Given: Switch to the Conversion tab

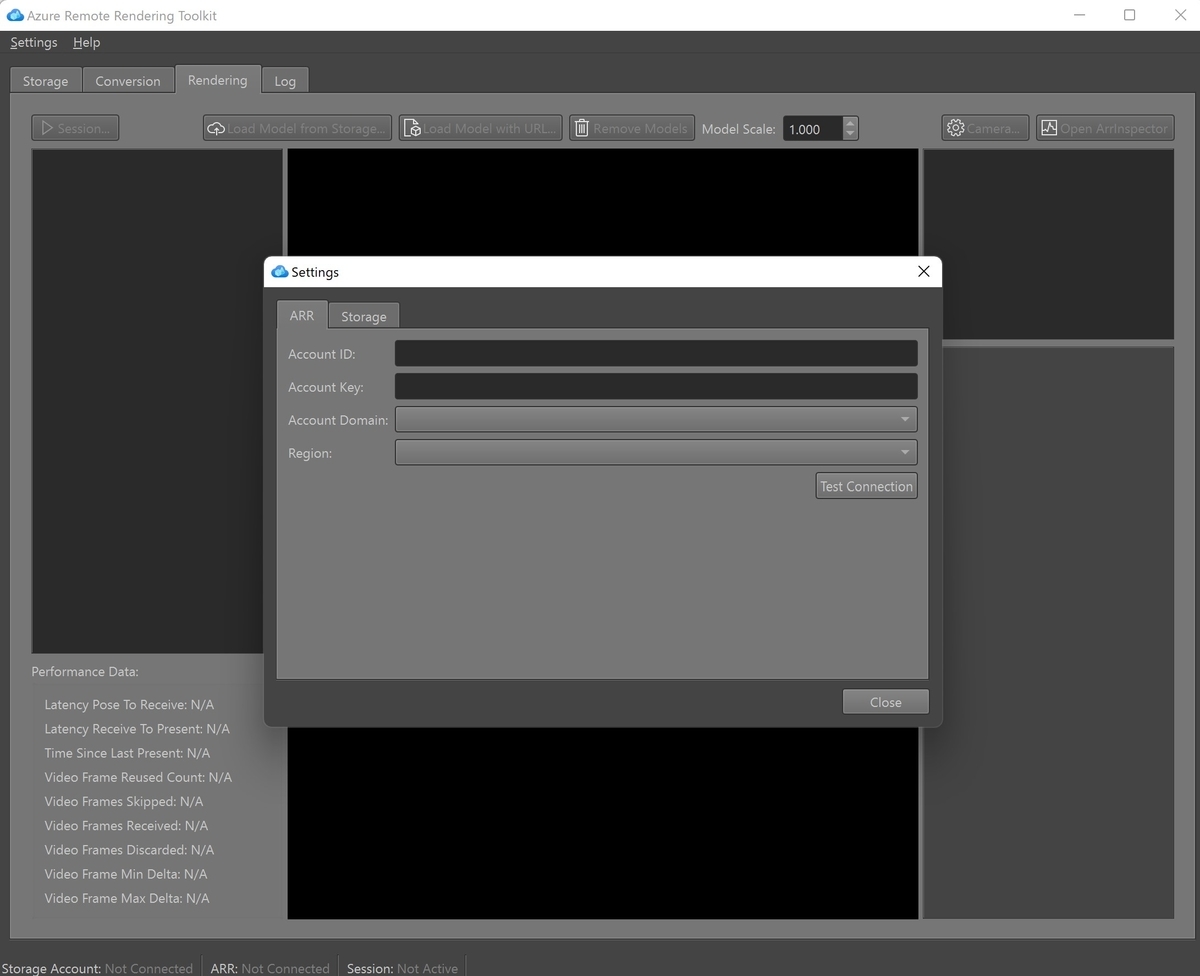Looking at the screenshot, I should [128, 81].
